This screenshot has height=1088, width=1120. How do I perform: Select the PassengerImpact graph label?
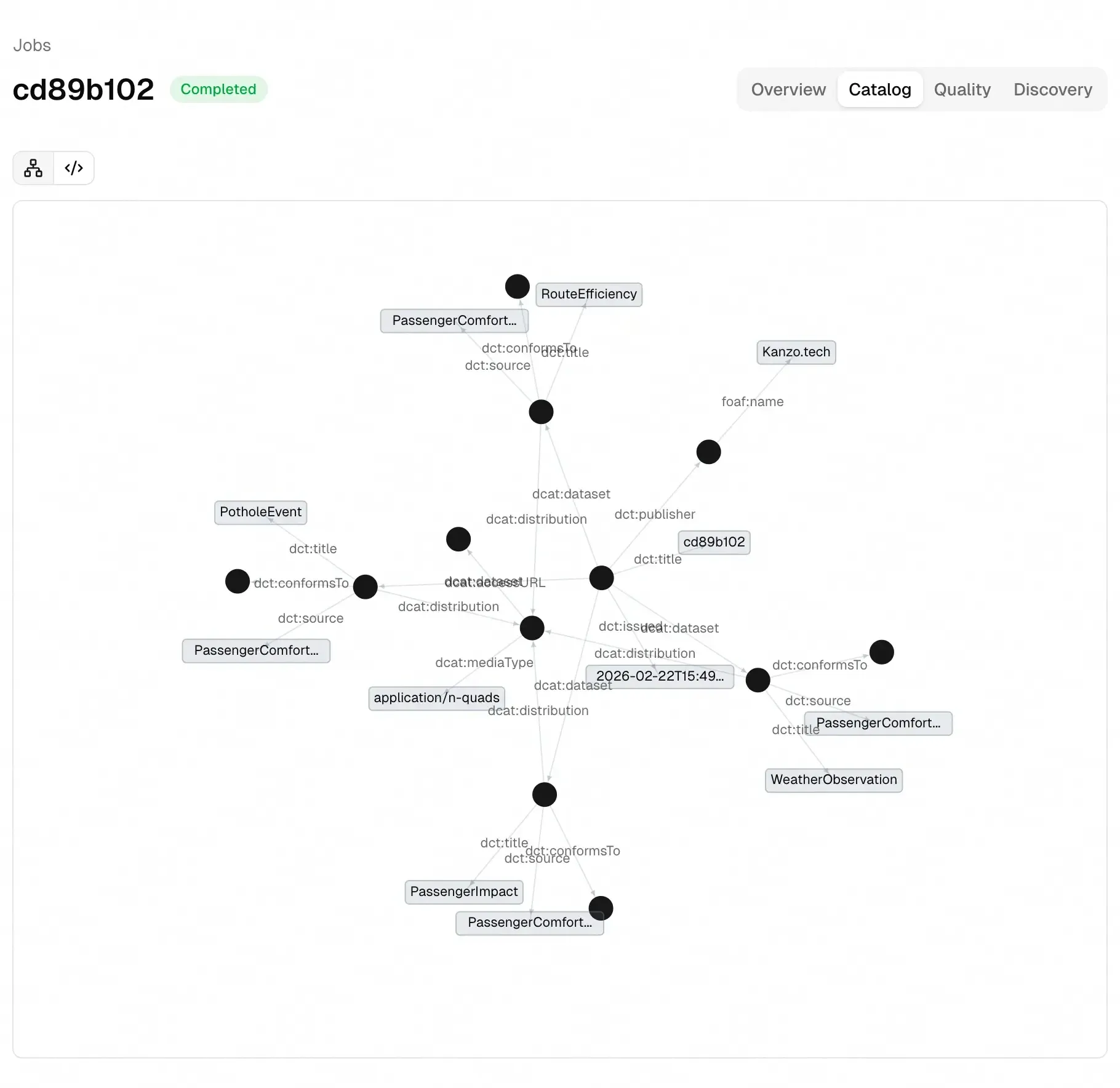463,892
